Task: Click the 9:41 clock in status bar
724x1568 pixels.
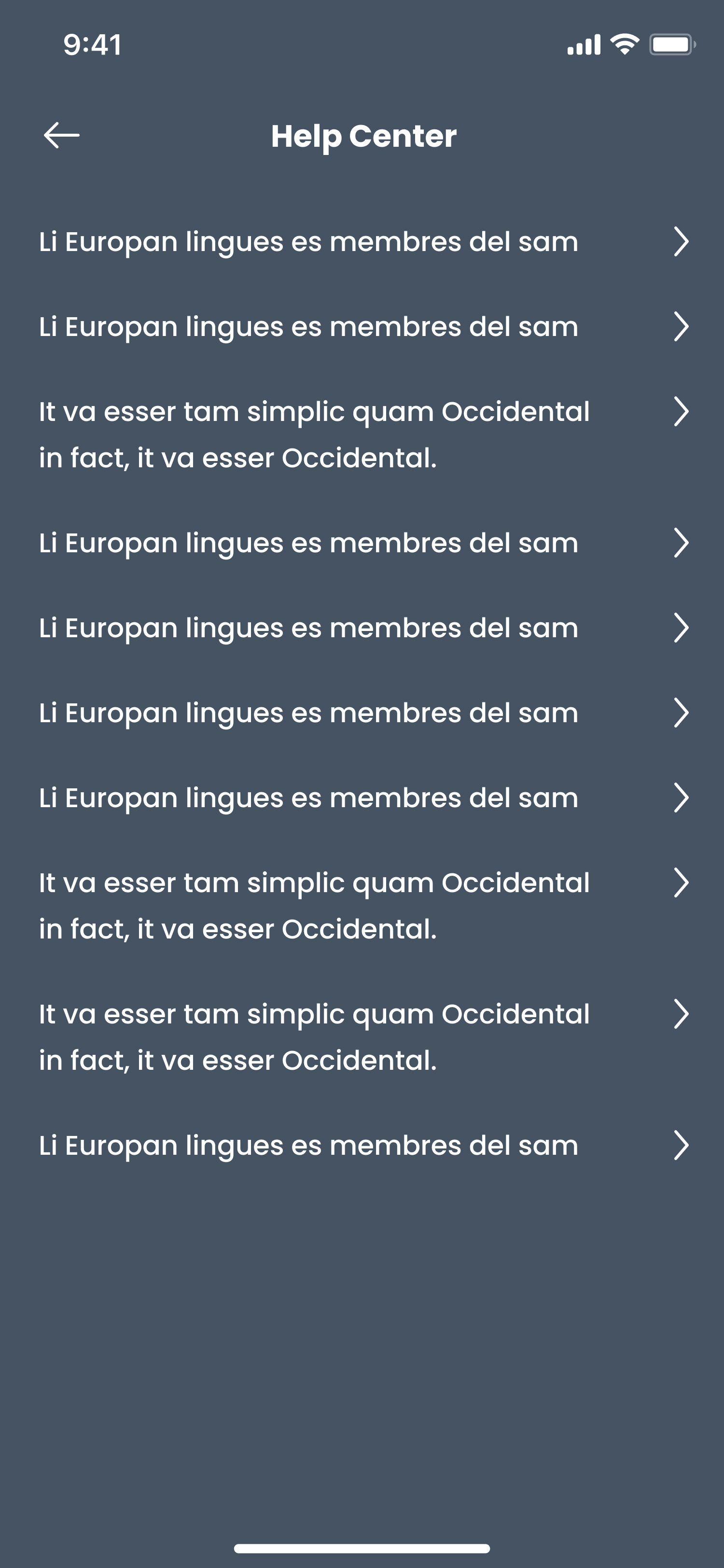Action: [x=93, y=44]
